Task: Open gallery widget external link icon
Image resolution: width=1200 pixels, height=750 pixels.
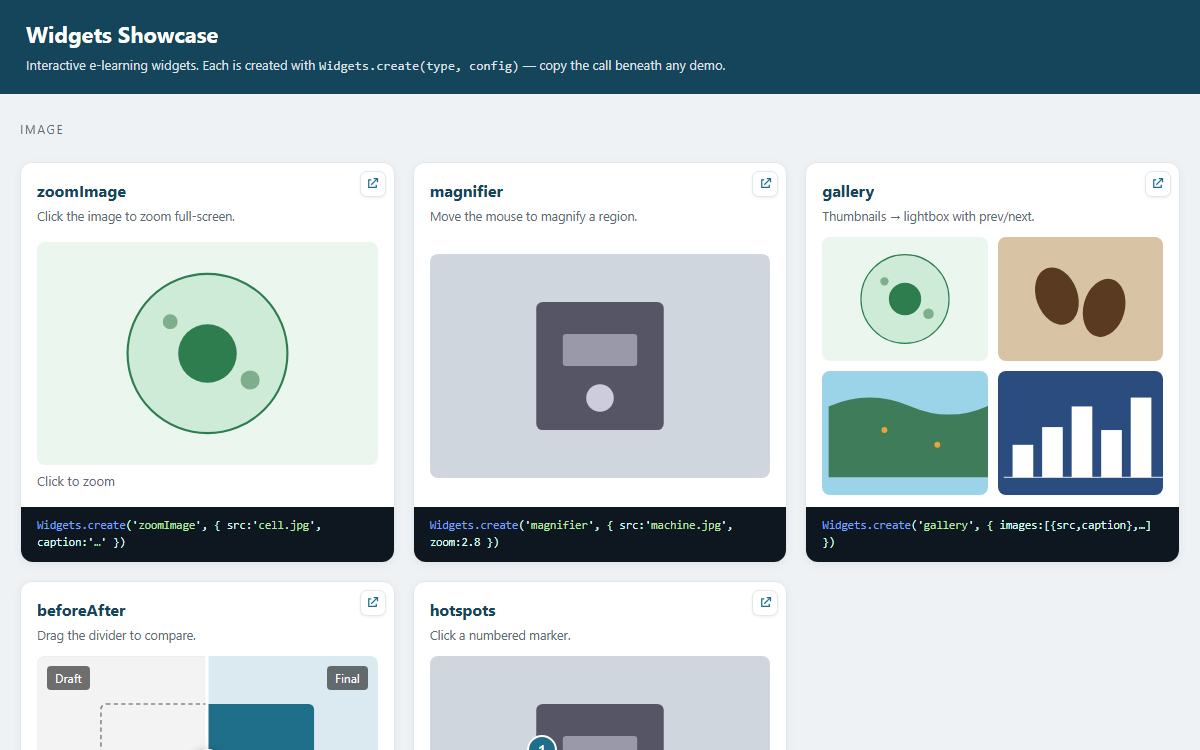Action: click(x=1158, y=184)
